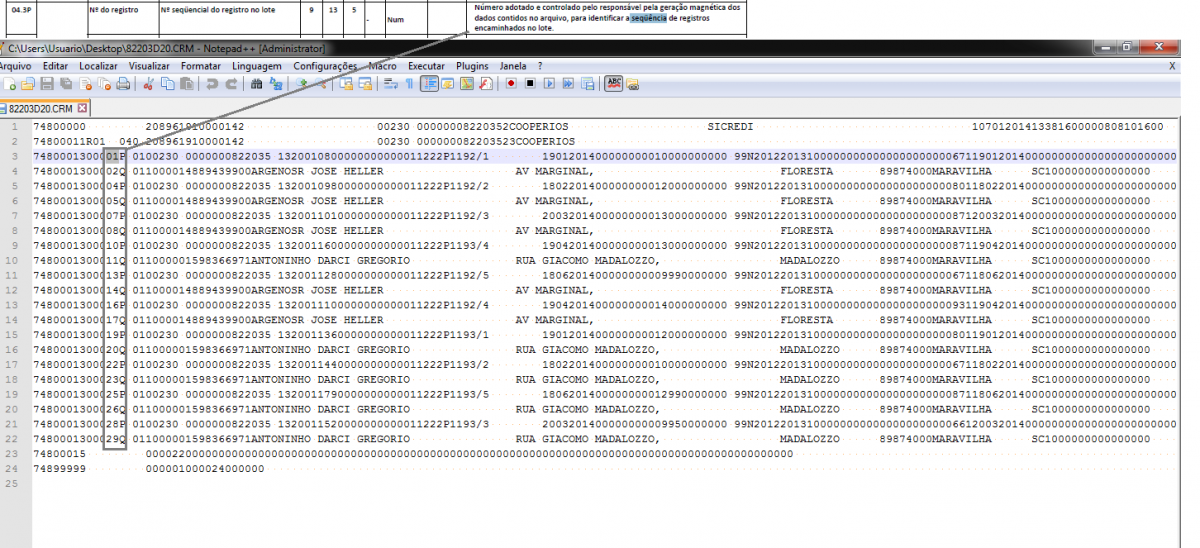
Task: Open Find with the binoculars icon
Action: click(256, 83)
